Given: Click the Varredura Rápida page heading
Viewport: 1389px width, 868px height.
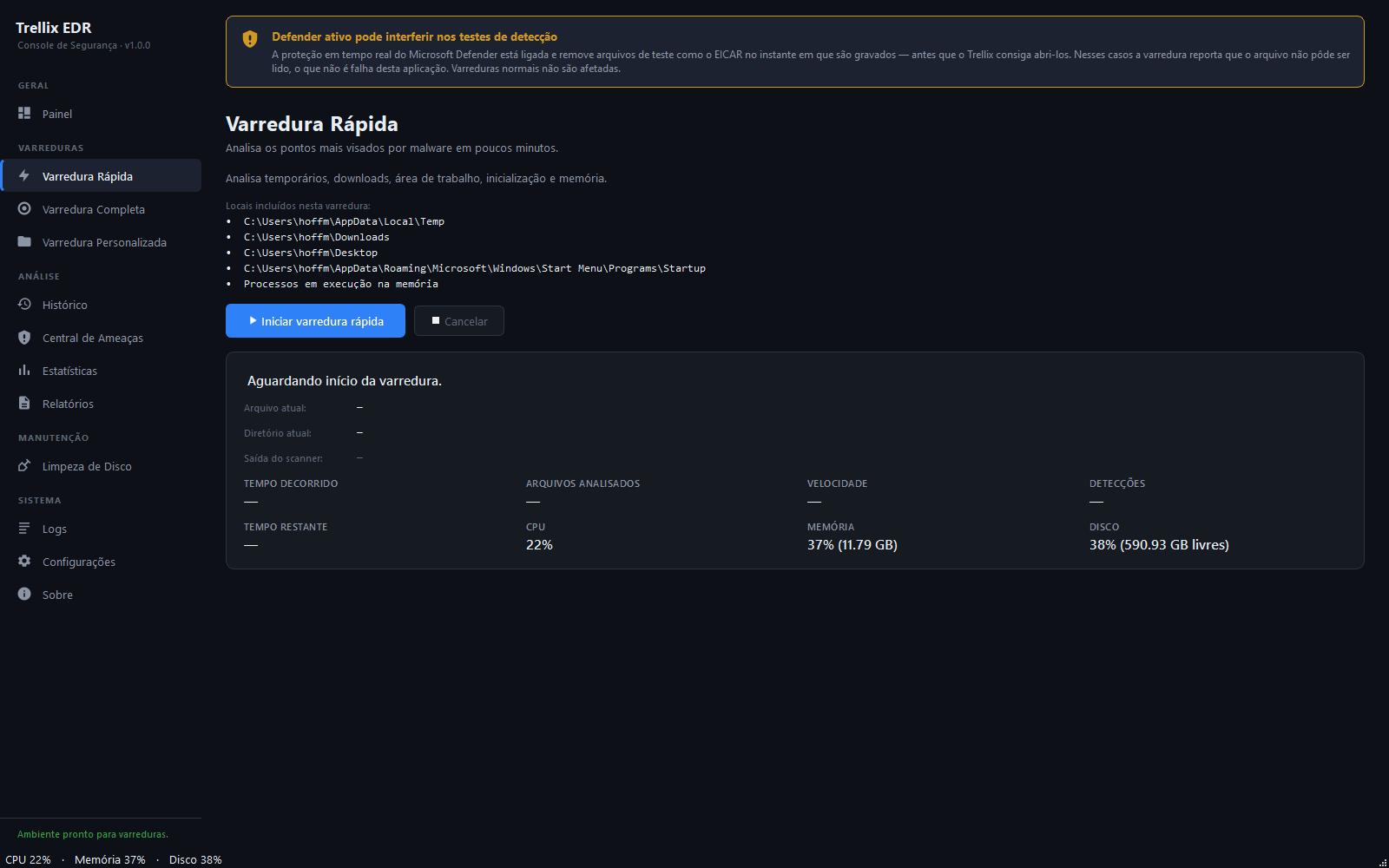Looking at the screenshot, I should [312, 124].
